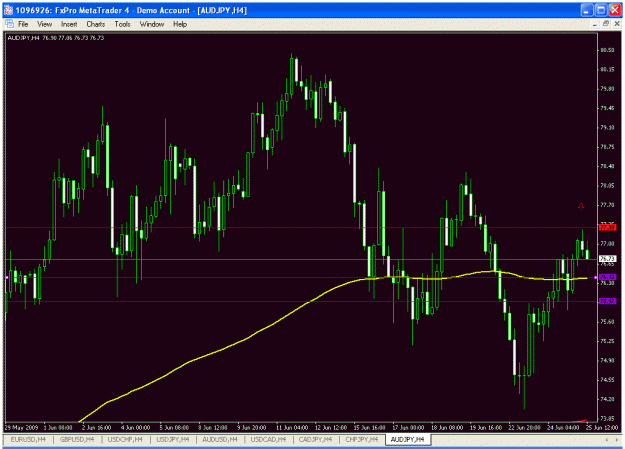Switch to the CHFJPY,H4 chart tab
Screen dimensions: 625x449
pos(362,439)
